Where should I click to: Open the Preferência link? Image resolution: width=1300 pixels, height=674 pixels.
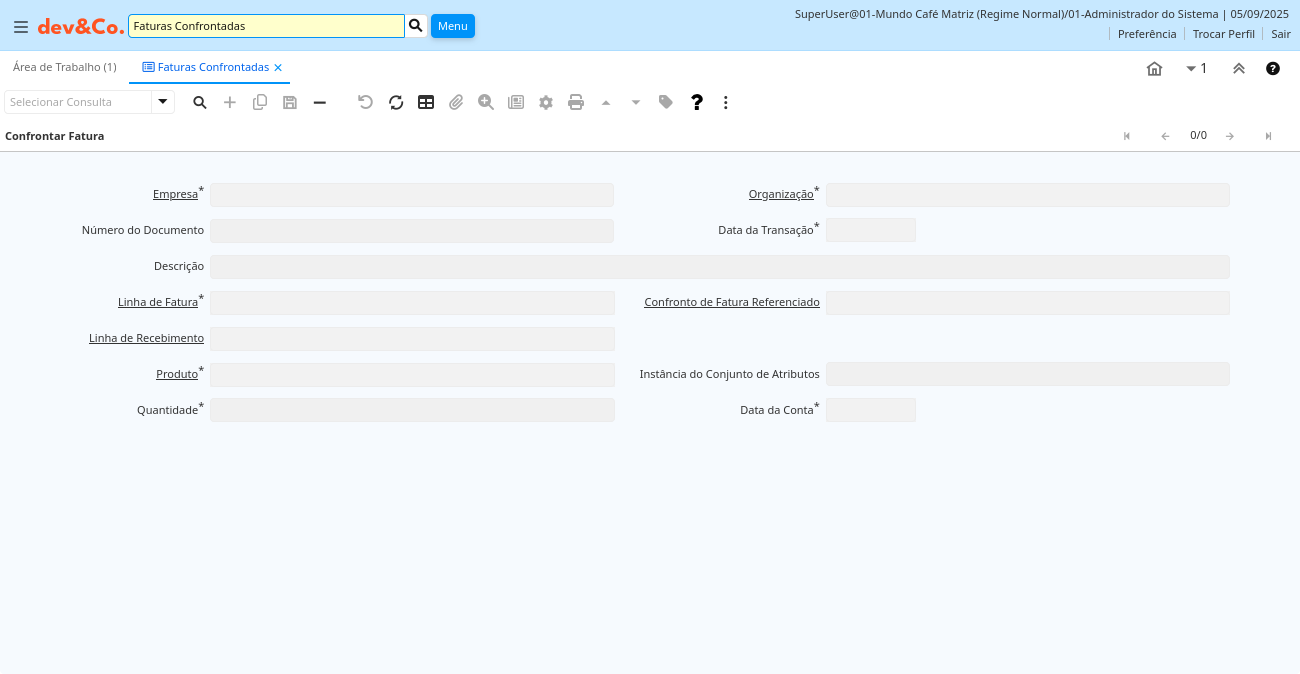[x=1146, y=34]
